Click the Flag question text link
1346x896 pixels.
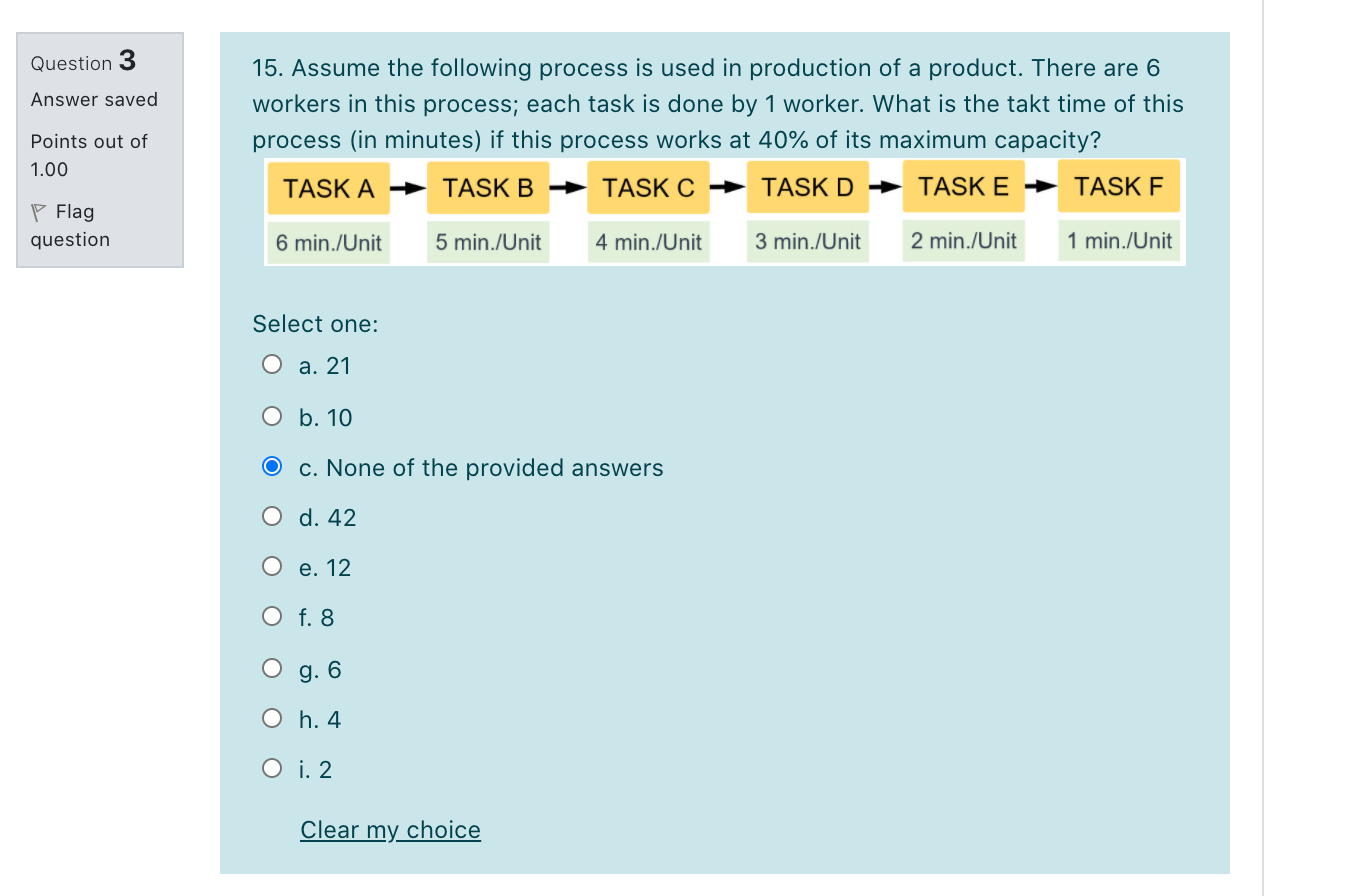pos(70,225)
